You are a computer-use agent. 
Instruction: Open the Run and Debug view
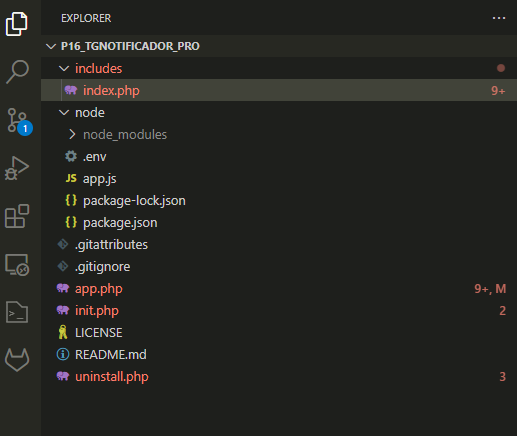tap(17, 168)
